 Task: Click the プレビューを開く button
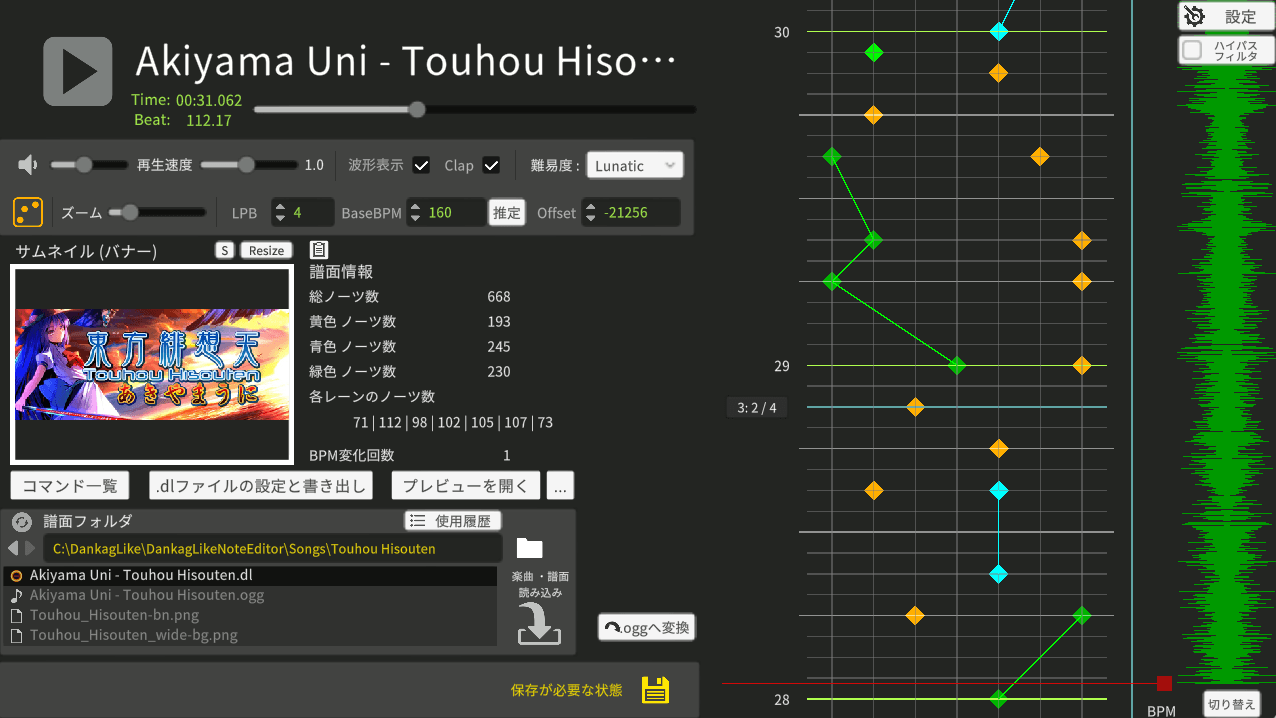(465, 486)
